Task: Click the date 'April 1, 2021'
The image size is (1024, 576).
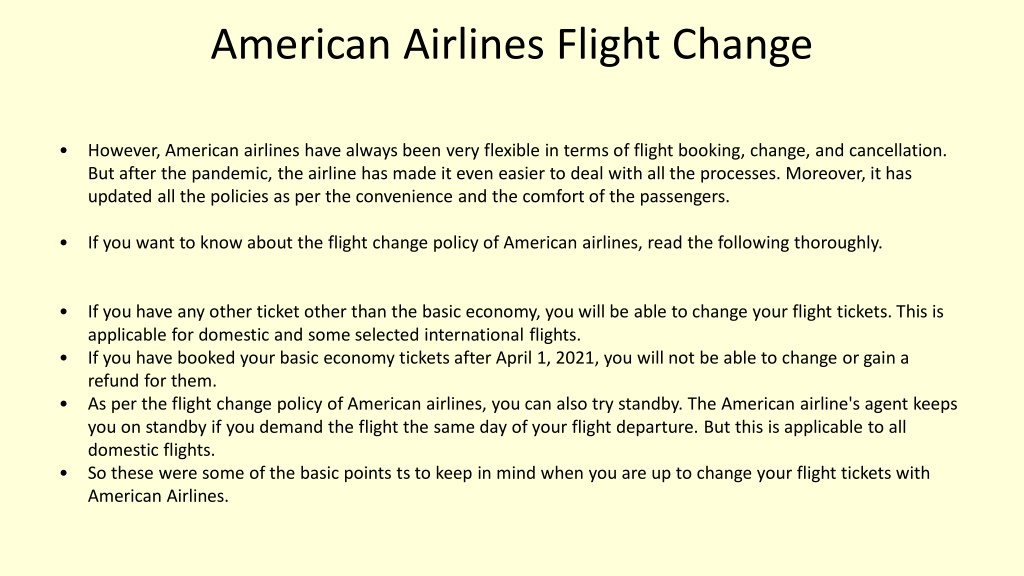Action: pyautogui.click(x=547, y=358)
